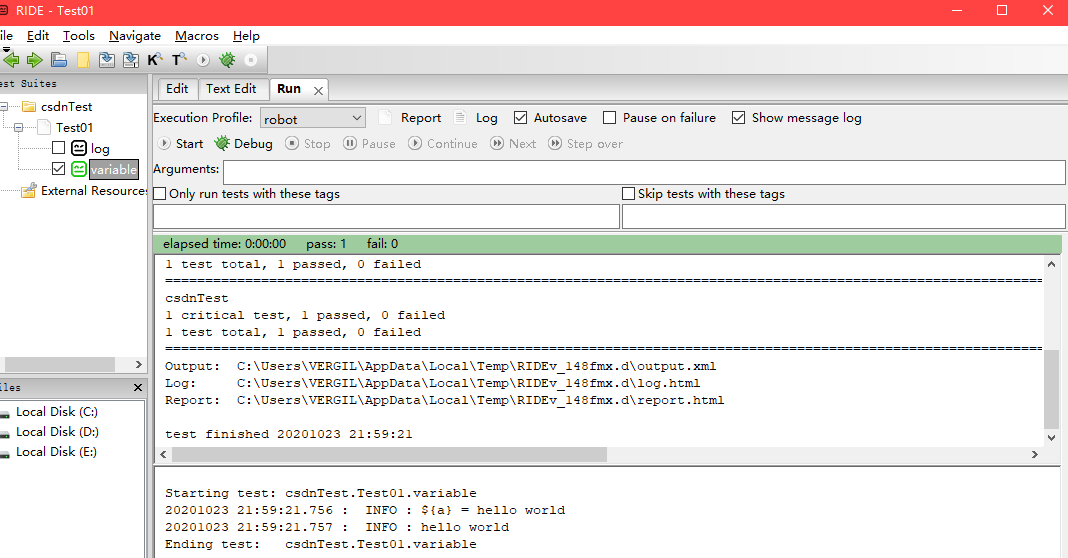Run tests from toolbar play icon
This screenshot has height=558, width=1068.
coord(203,60)
